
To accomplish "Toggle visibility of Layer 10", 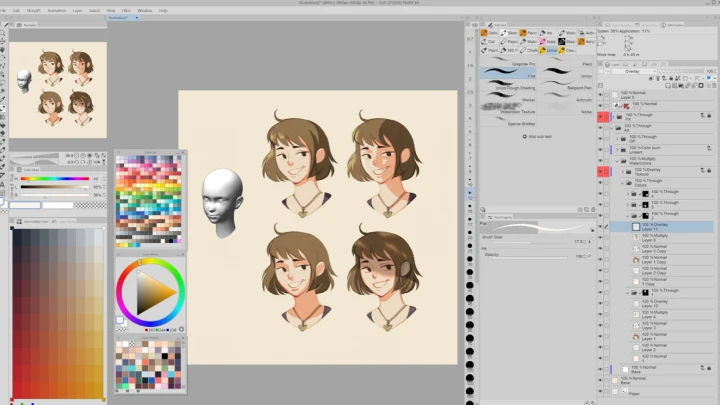I will click(600, 304).
